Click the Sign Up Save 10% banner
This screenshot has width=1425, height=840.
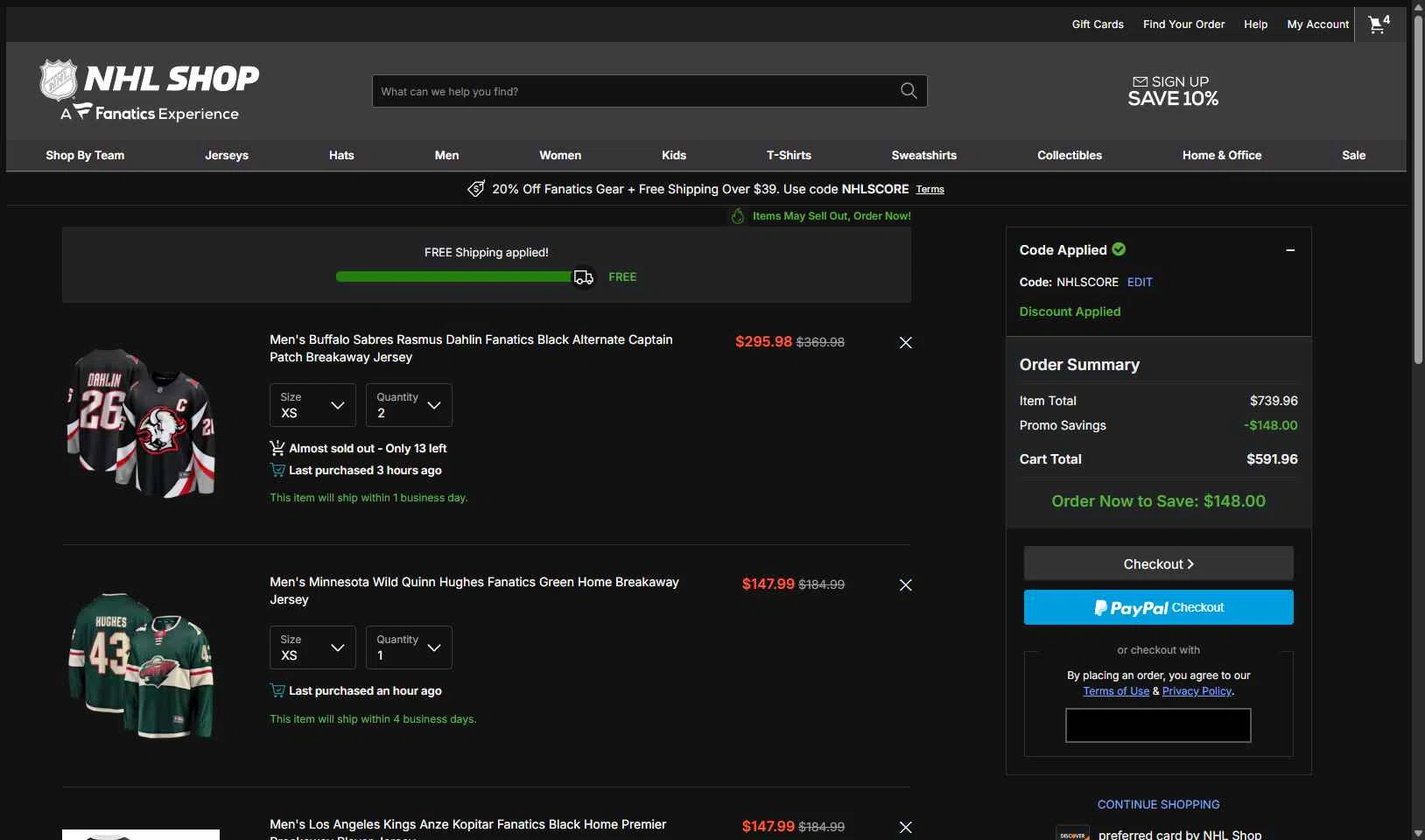[x=1173, y=91]
